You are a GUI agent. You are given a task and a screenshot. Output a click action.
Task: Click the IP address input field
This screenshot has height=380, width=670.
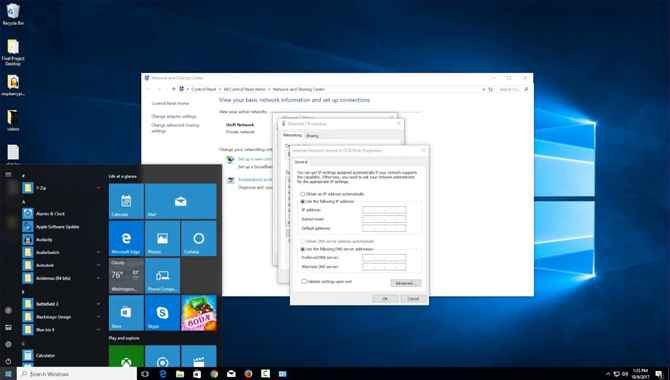[384, 210]
